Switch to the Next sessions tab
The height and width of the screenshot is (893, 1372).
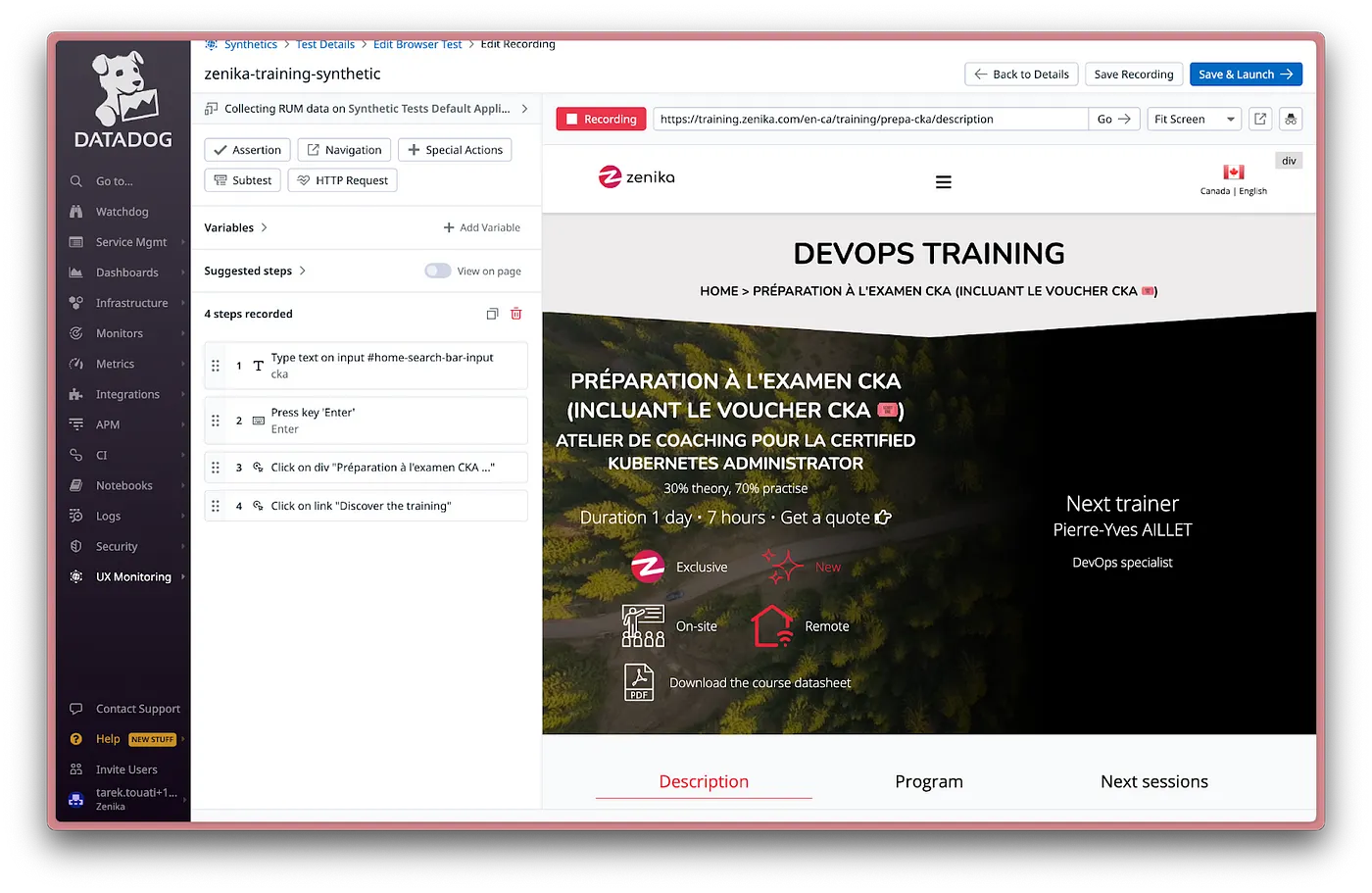point(1154,781)
